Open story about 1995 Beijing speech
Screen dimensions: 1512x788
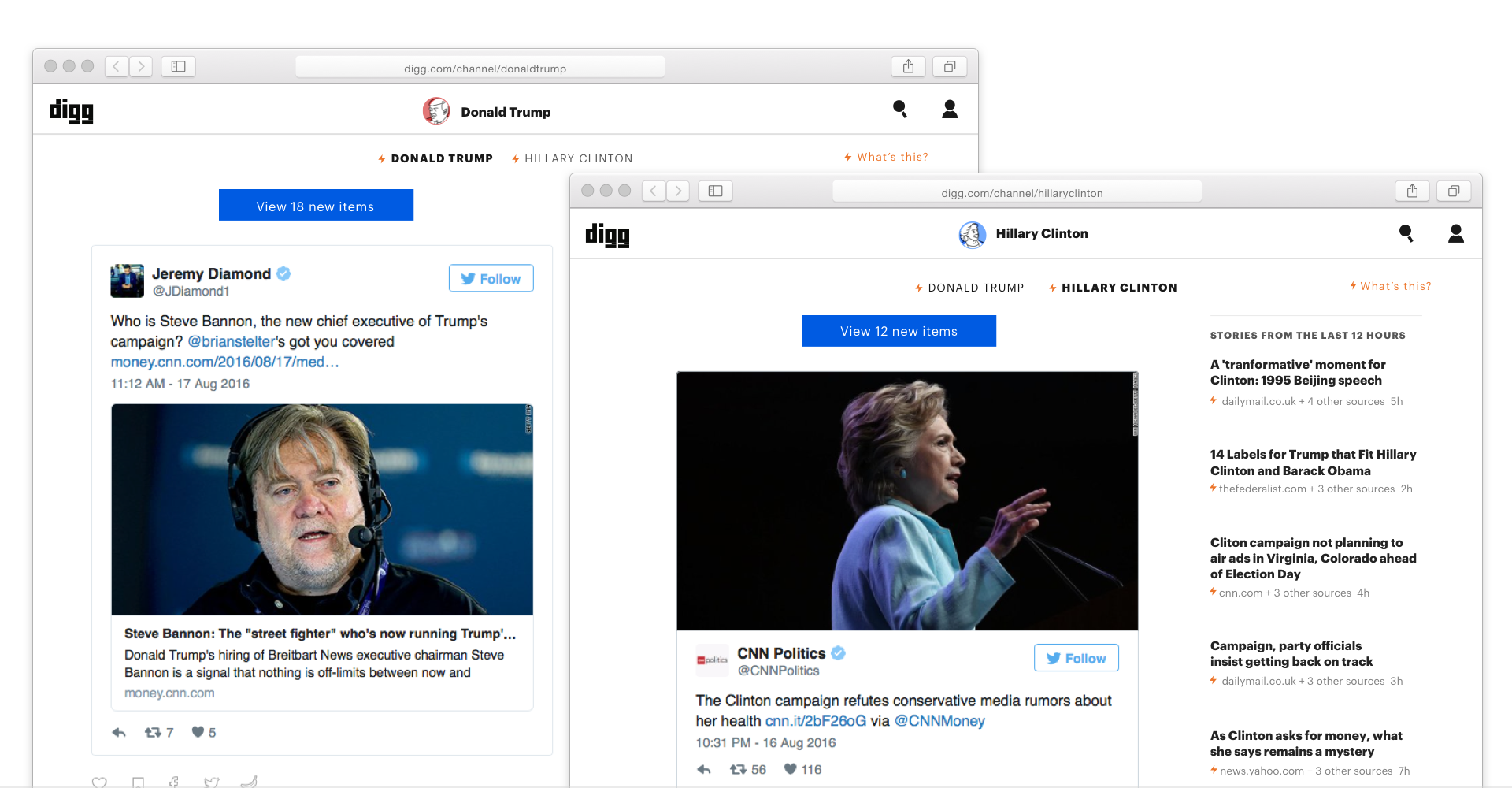pos(1298,372)
